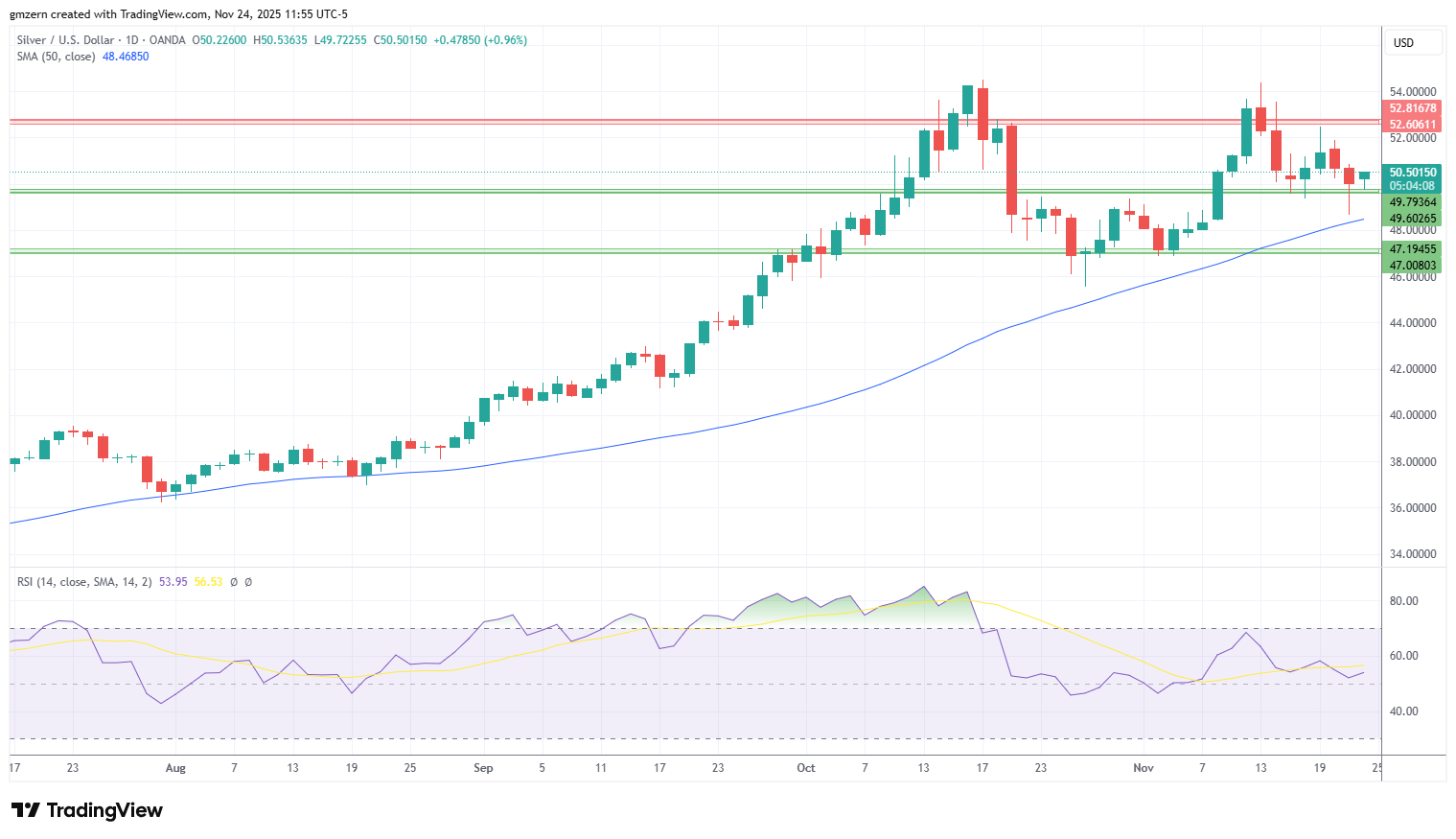Select the SMA value 48.46850

click(126, 57)
